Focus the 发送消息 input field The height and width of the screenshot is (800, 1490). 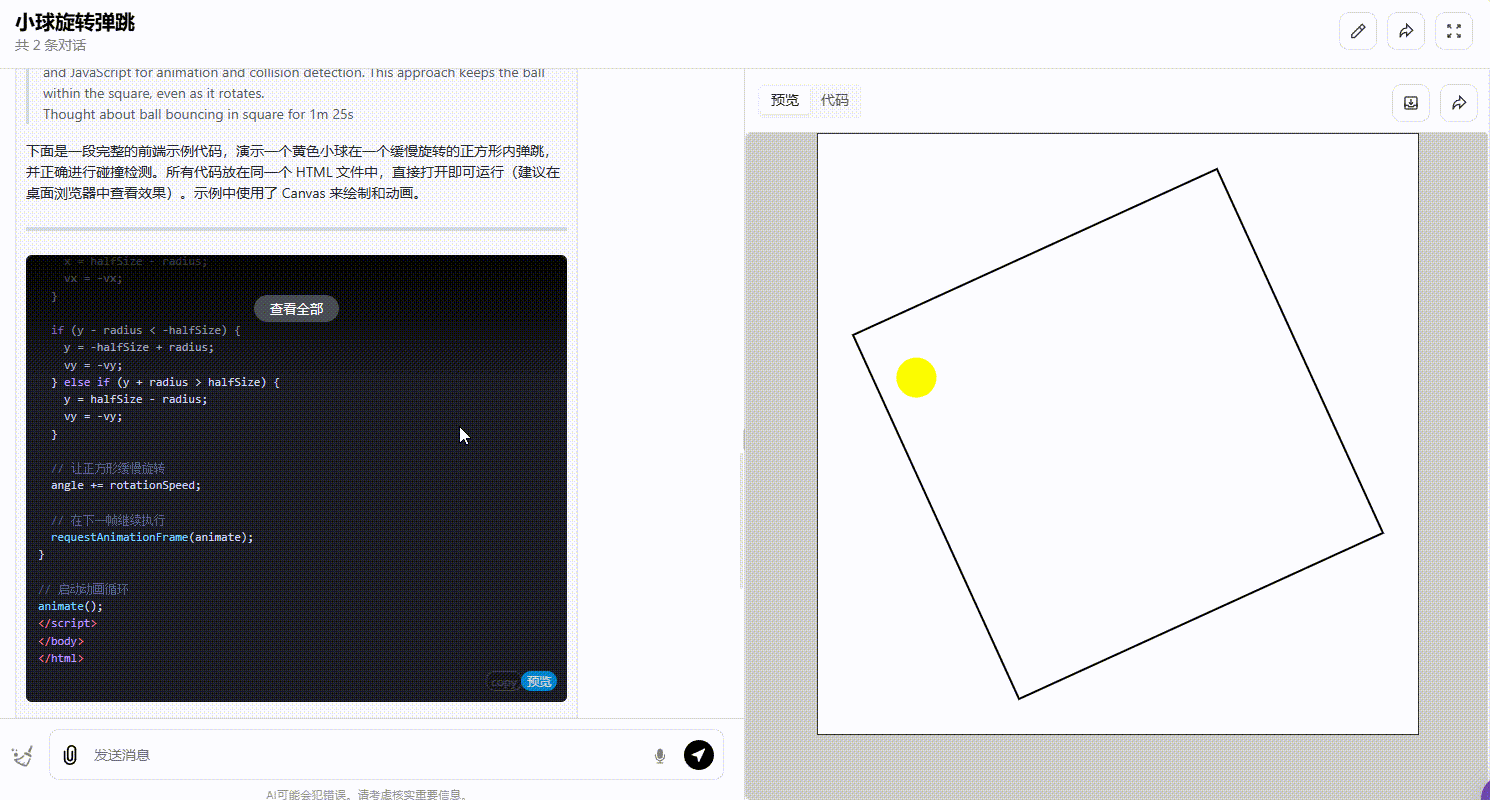365,755
